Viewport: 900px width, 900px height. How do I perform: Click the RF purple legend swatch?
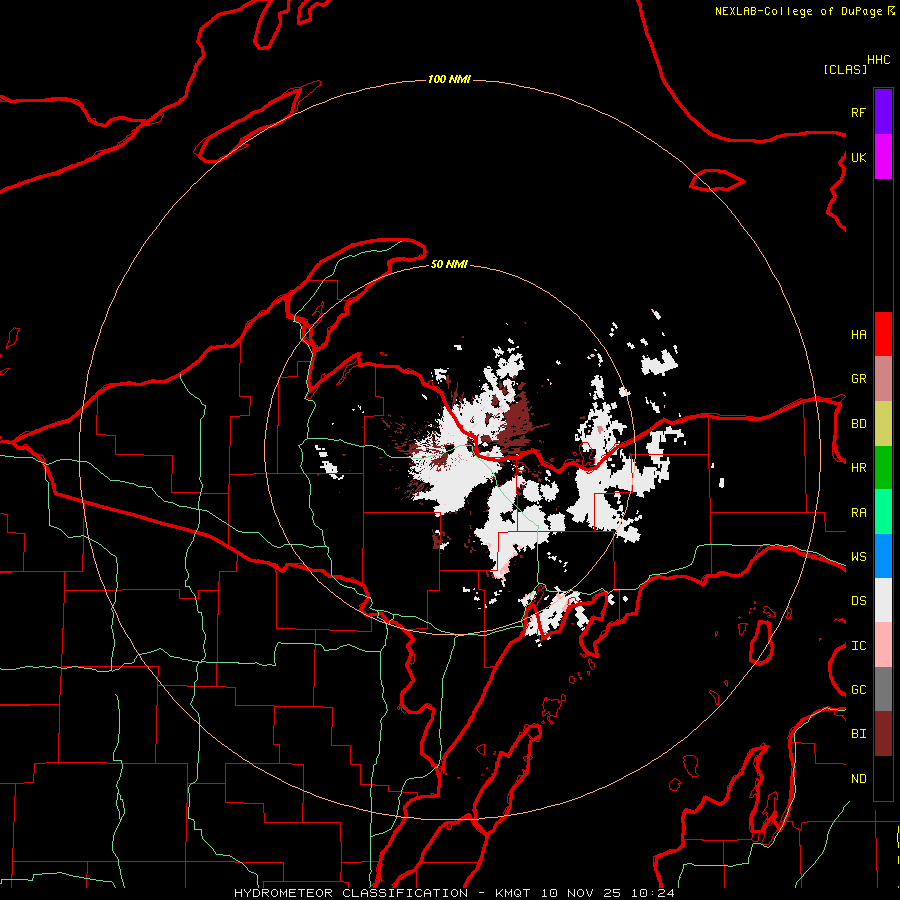pos(883,112)
